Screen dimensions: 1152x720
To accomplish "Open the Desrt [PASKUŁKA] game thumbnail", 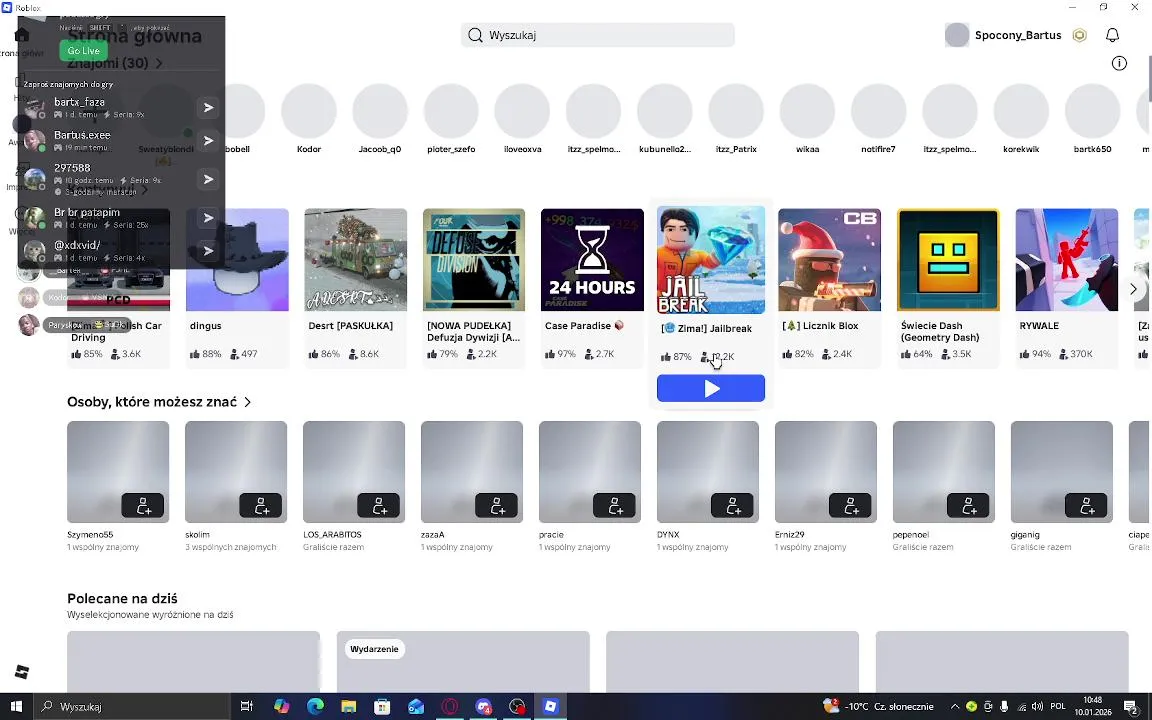I will [x=356, y=259].
